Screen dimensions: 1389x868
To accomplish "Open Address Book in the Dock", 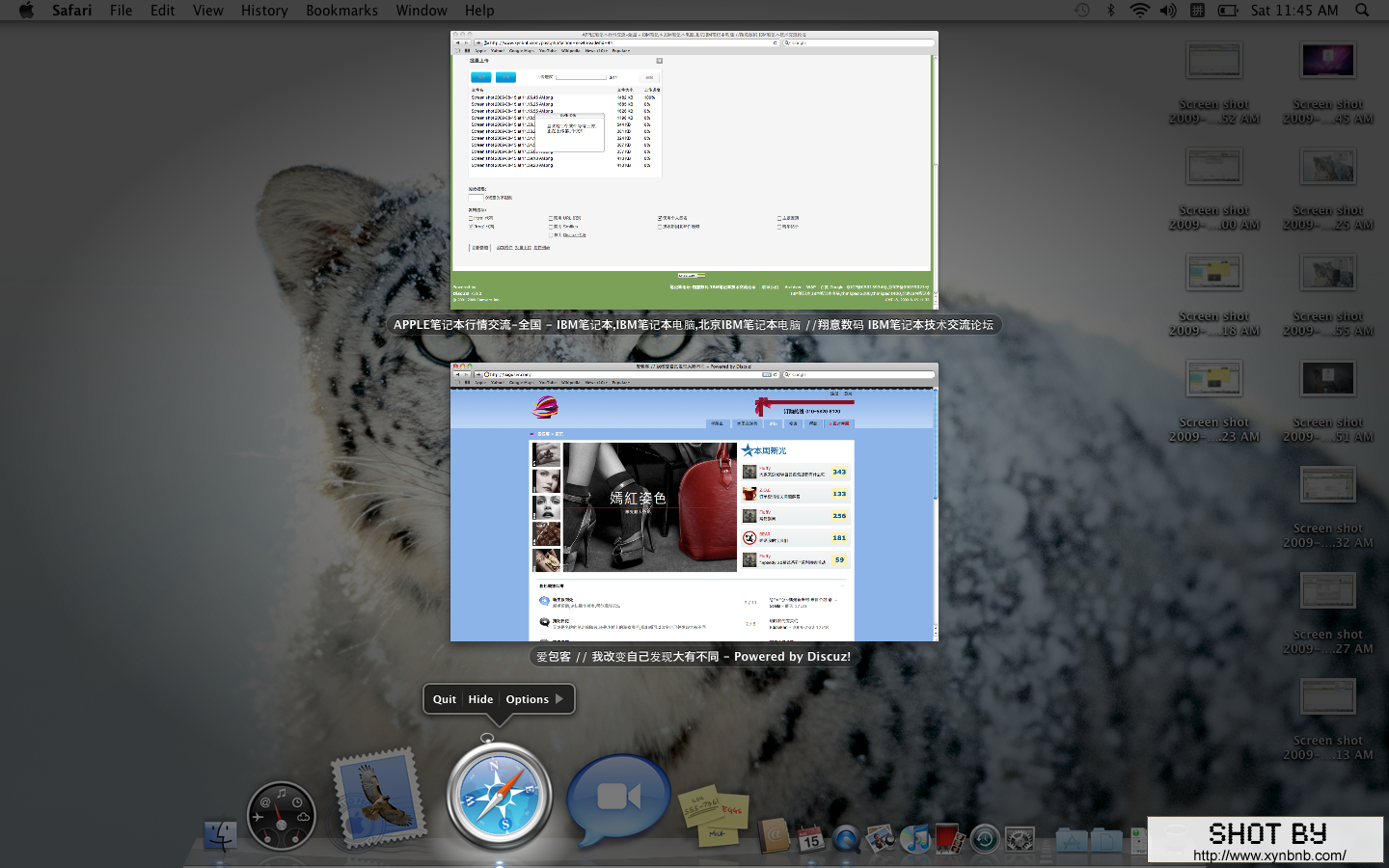I will click(x=775, y=835).
